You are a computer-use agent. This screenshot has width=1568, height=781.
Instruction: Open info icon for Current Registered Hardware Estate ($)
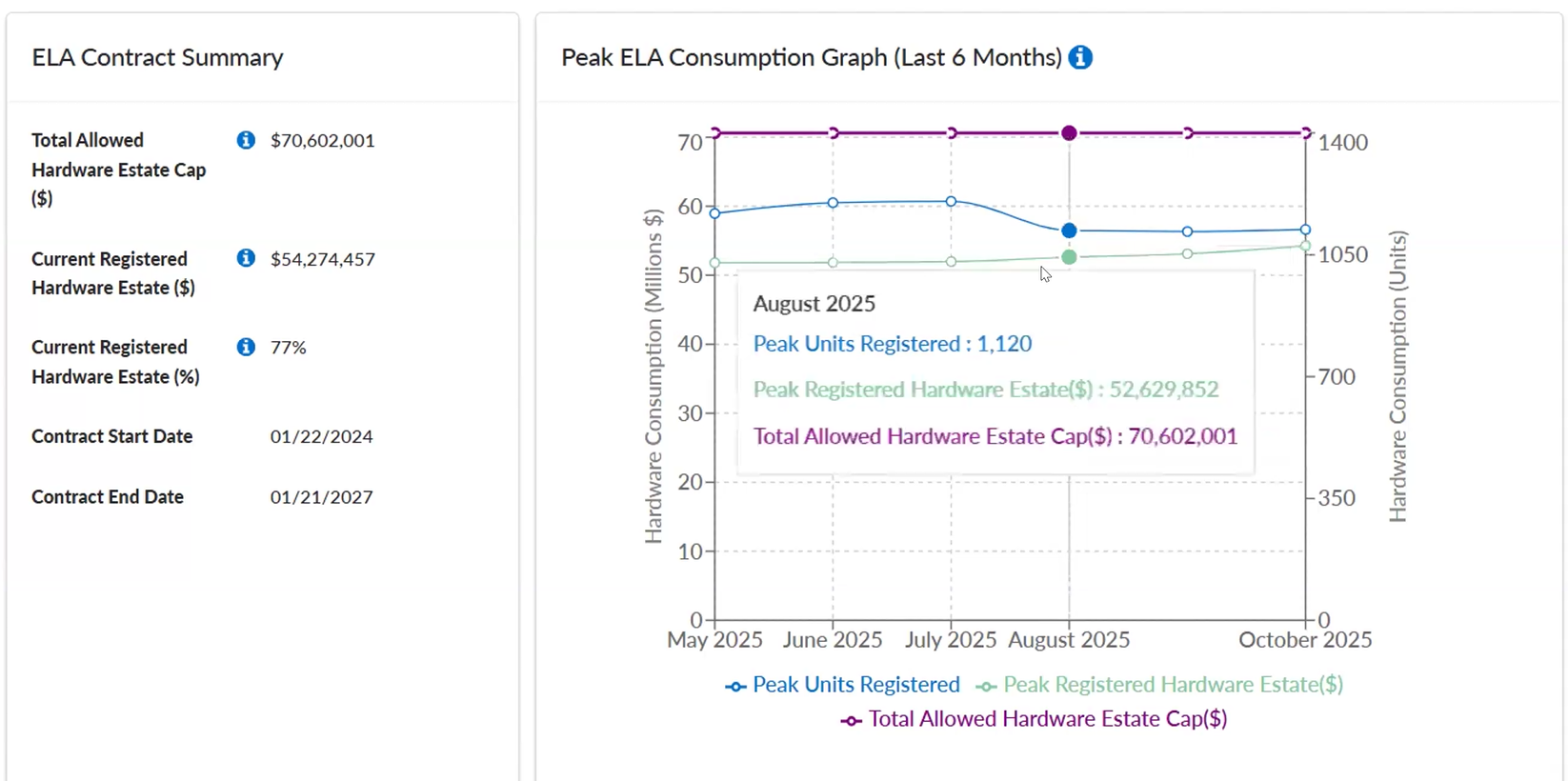point(246,258)
